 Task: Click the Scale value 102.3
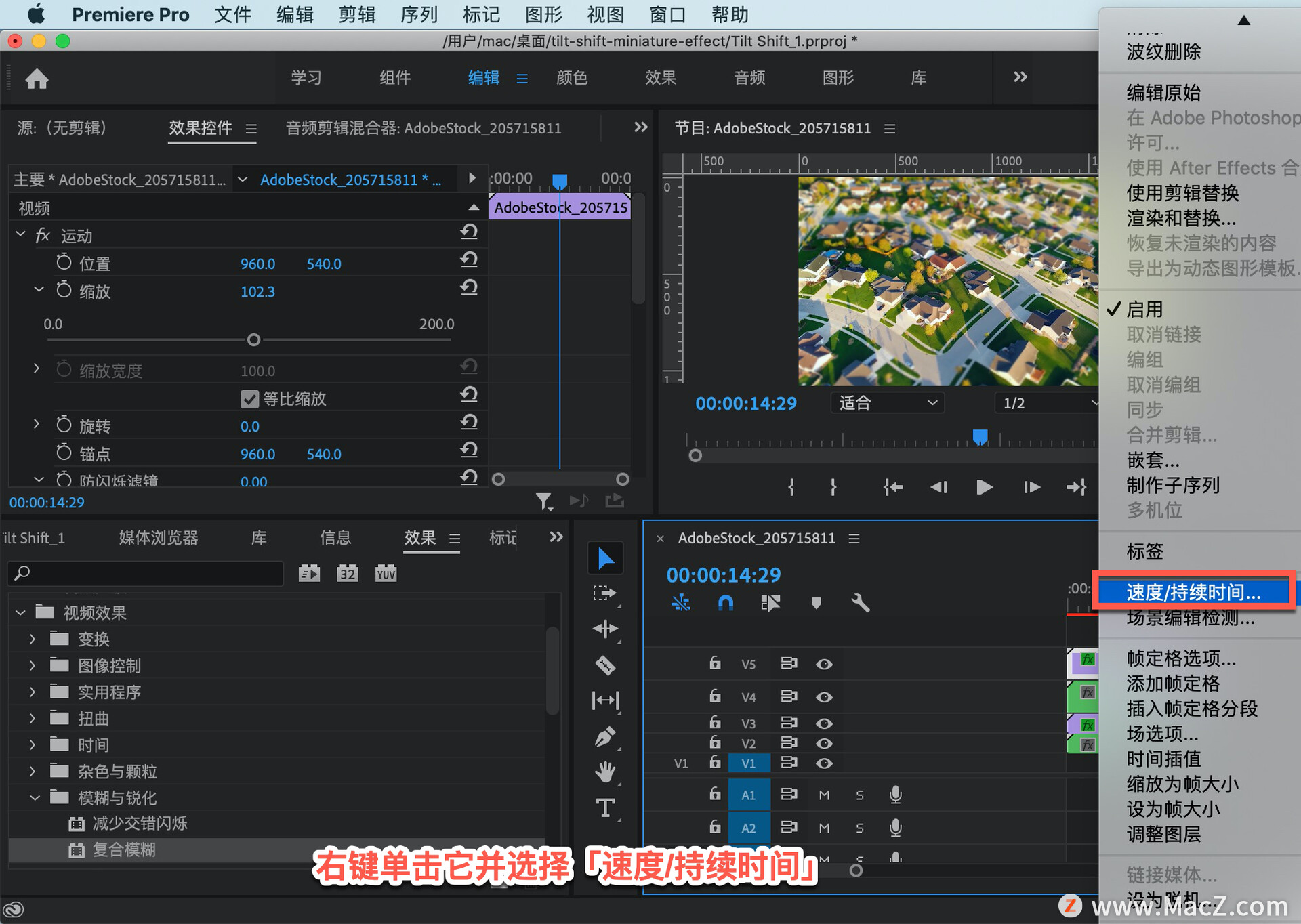pos(257,291)
